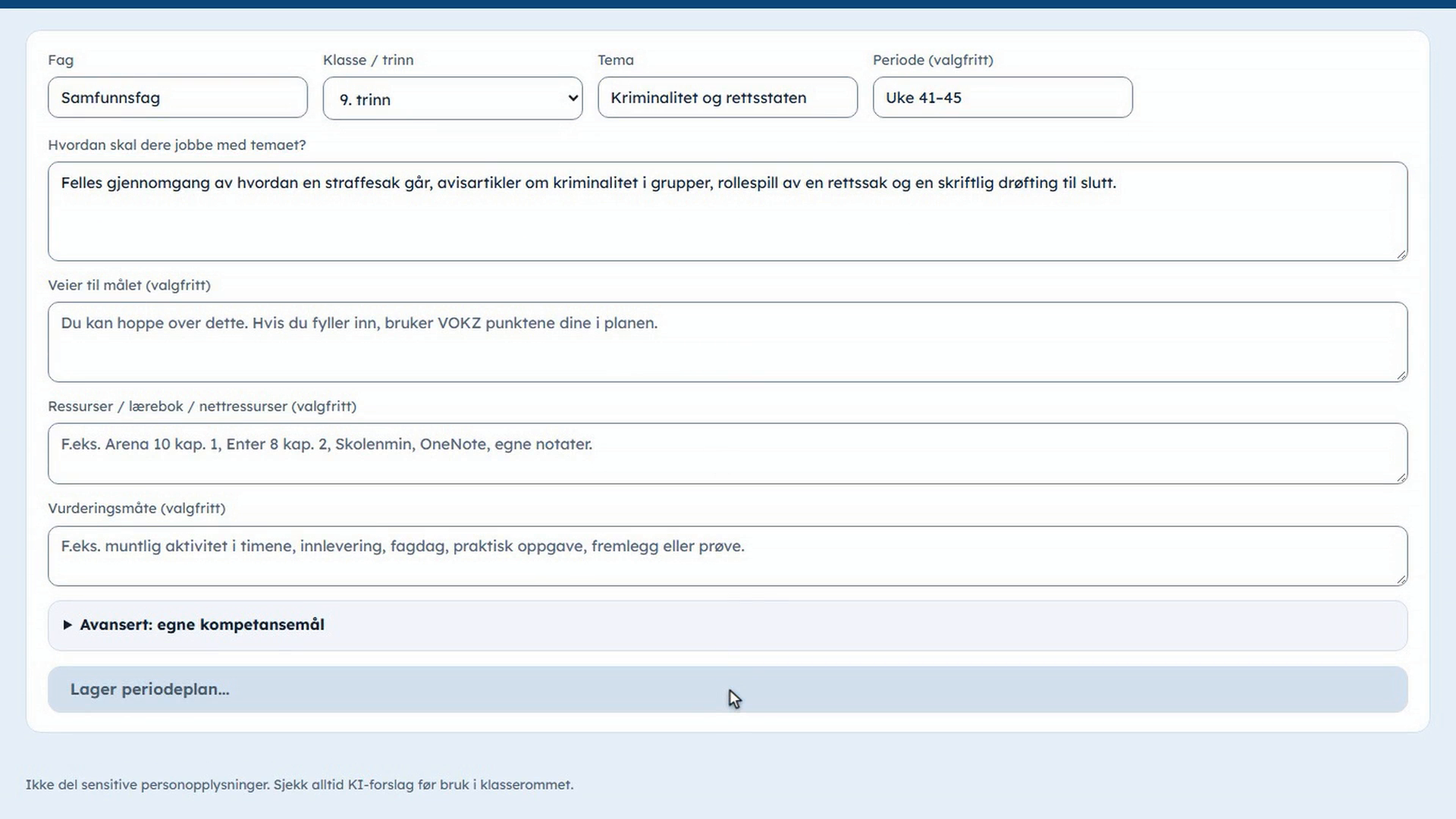Viewport: 1456px width, 819px height.
Task: Click the disclosure triangle beside Avansert
Action: [67, 625]
